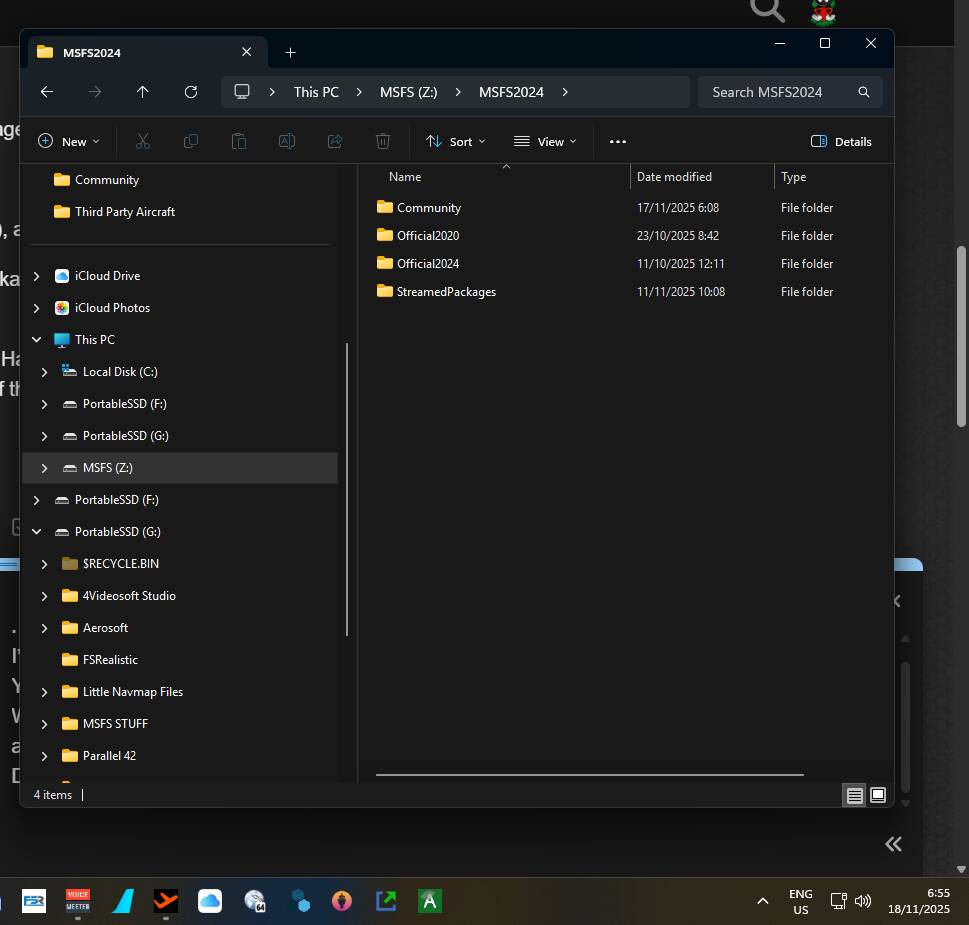Open iCloud app from taskbar
Screen dimensions: 969x925
pos(210,901)
